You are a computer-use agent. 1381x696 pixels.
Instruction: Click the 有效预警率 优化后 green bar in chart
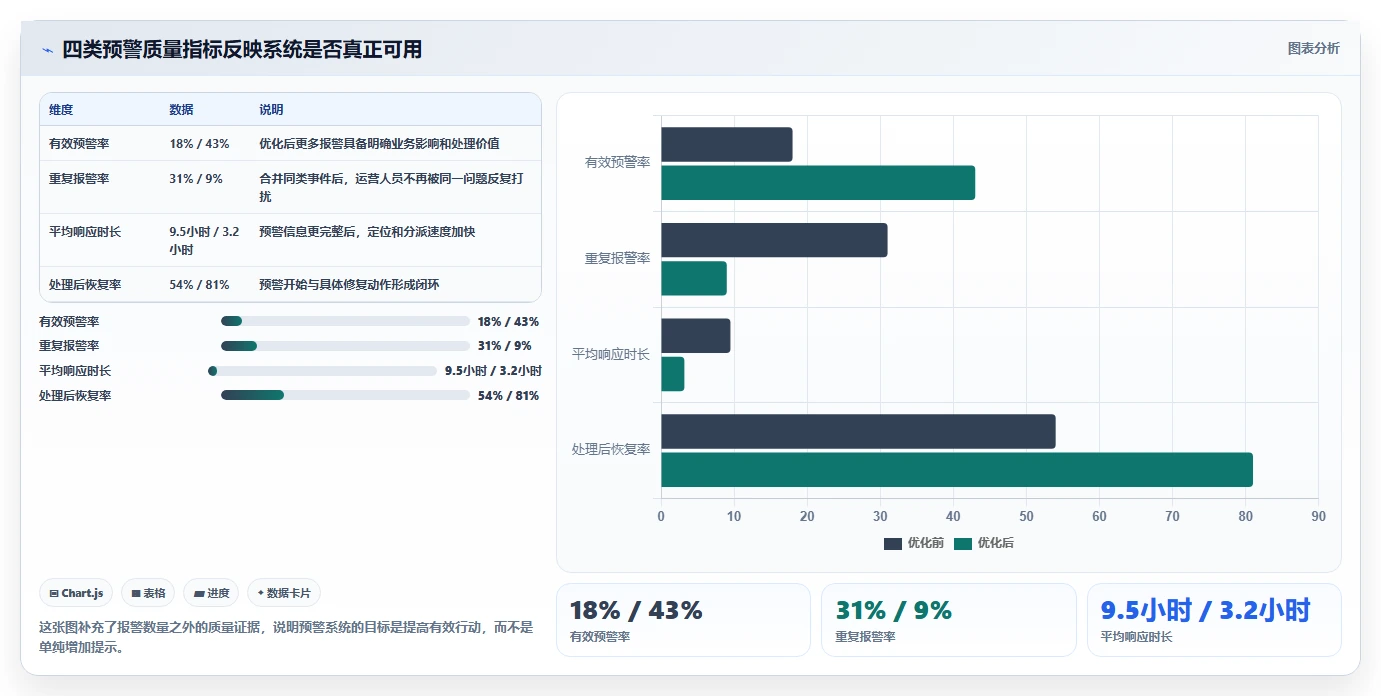tap(818, 183)
